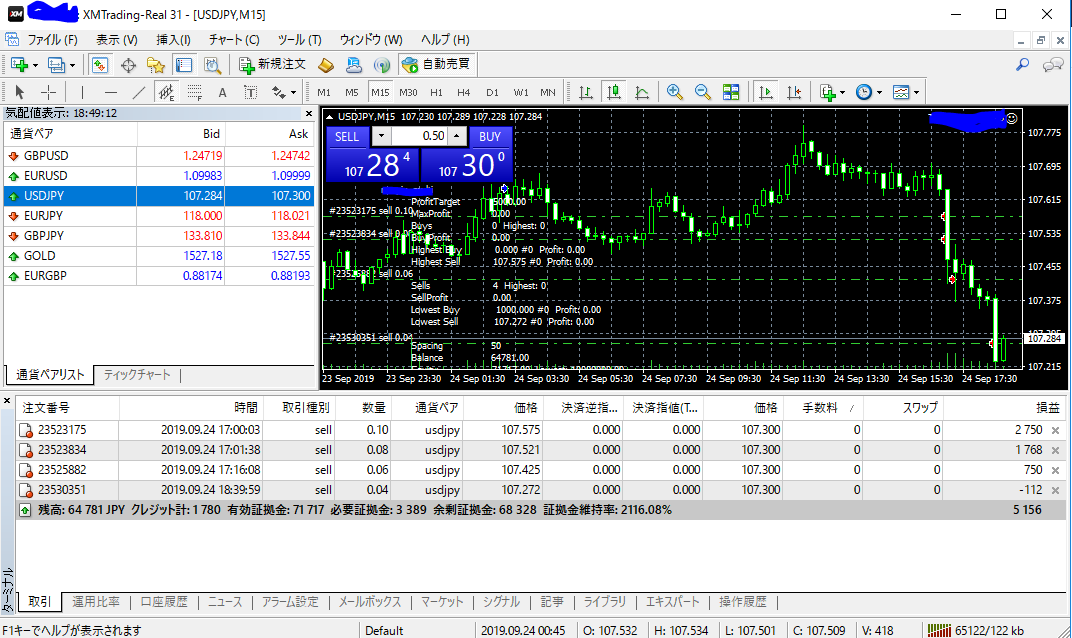Image resolution: width=1072 pixels, height=638 pixels.
Task: Switch timeframe to M1
Action: [323, 92]
